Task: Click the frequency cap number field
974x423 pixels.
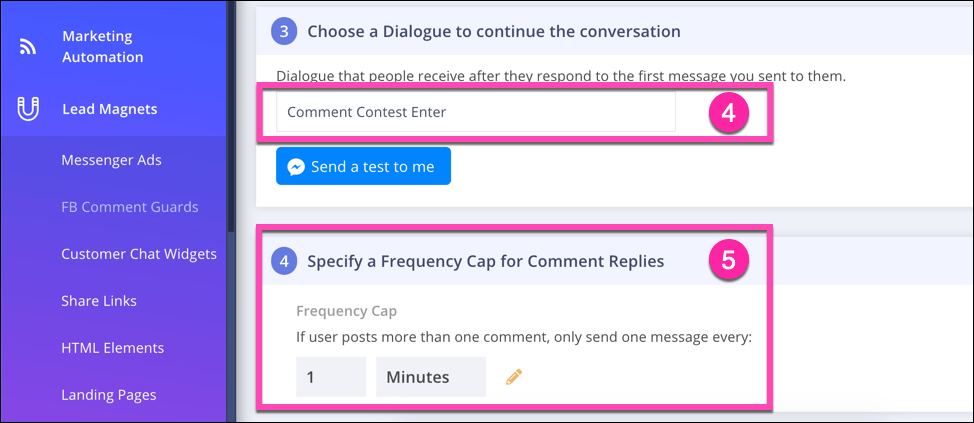Action: [x=331, y=376]
